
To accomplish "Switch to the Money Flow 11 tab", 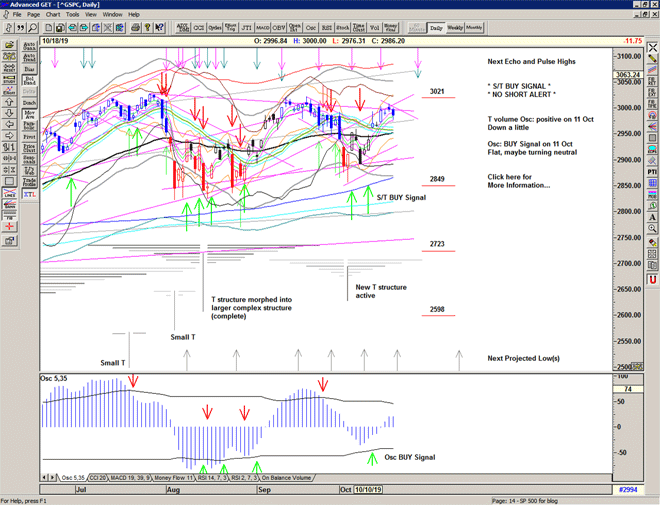I will tap(173, 478).
